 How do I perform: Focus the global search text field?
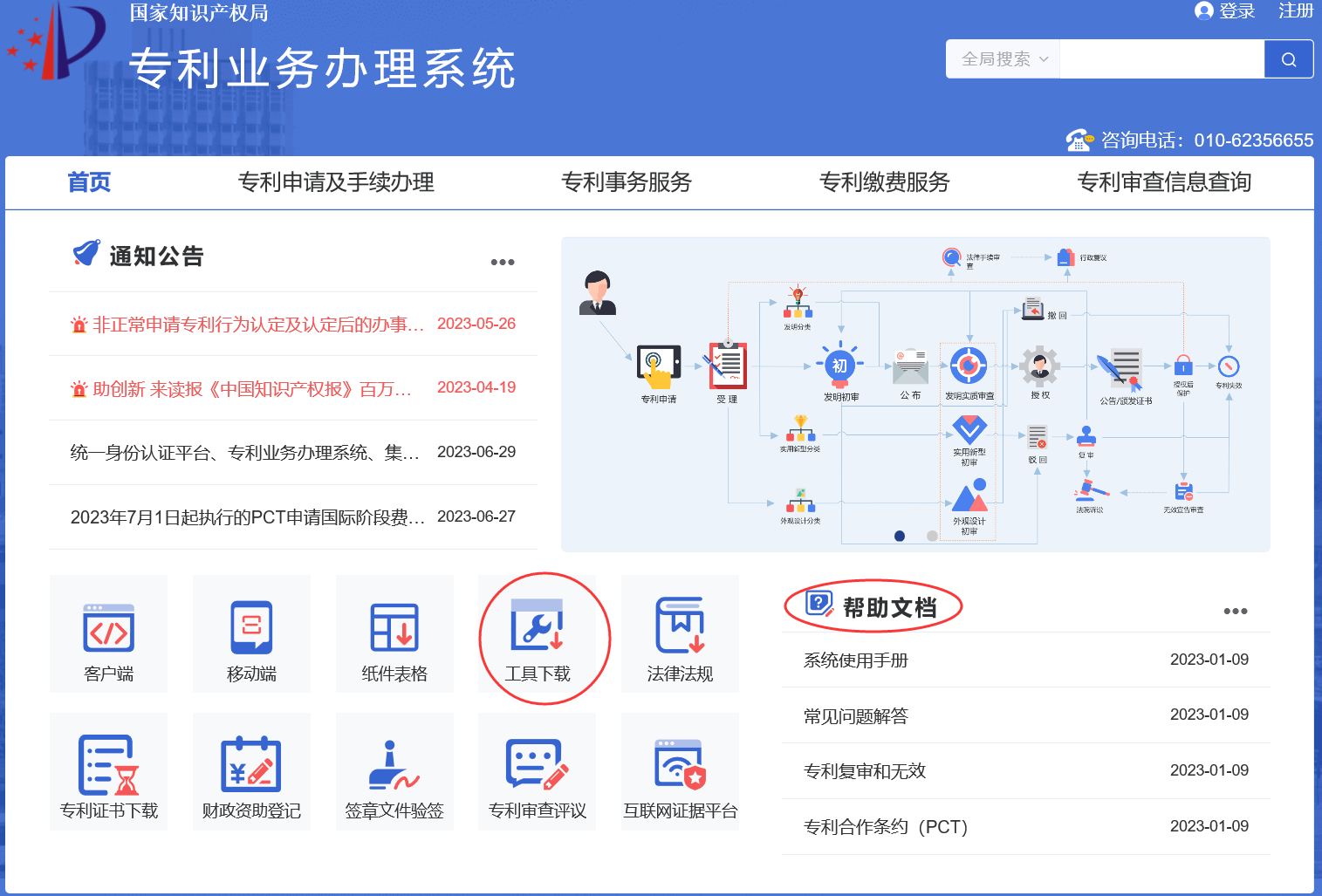point(1162,59)
